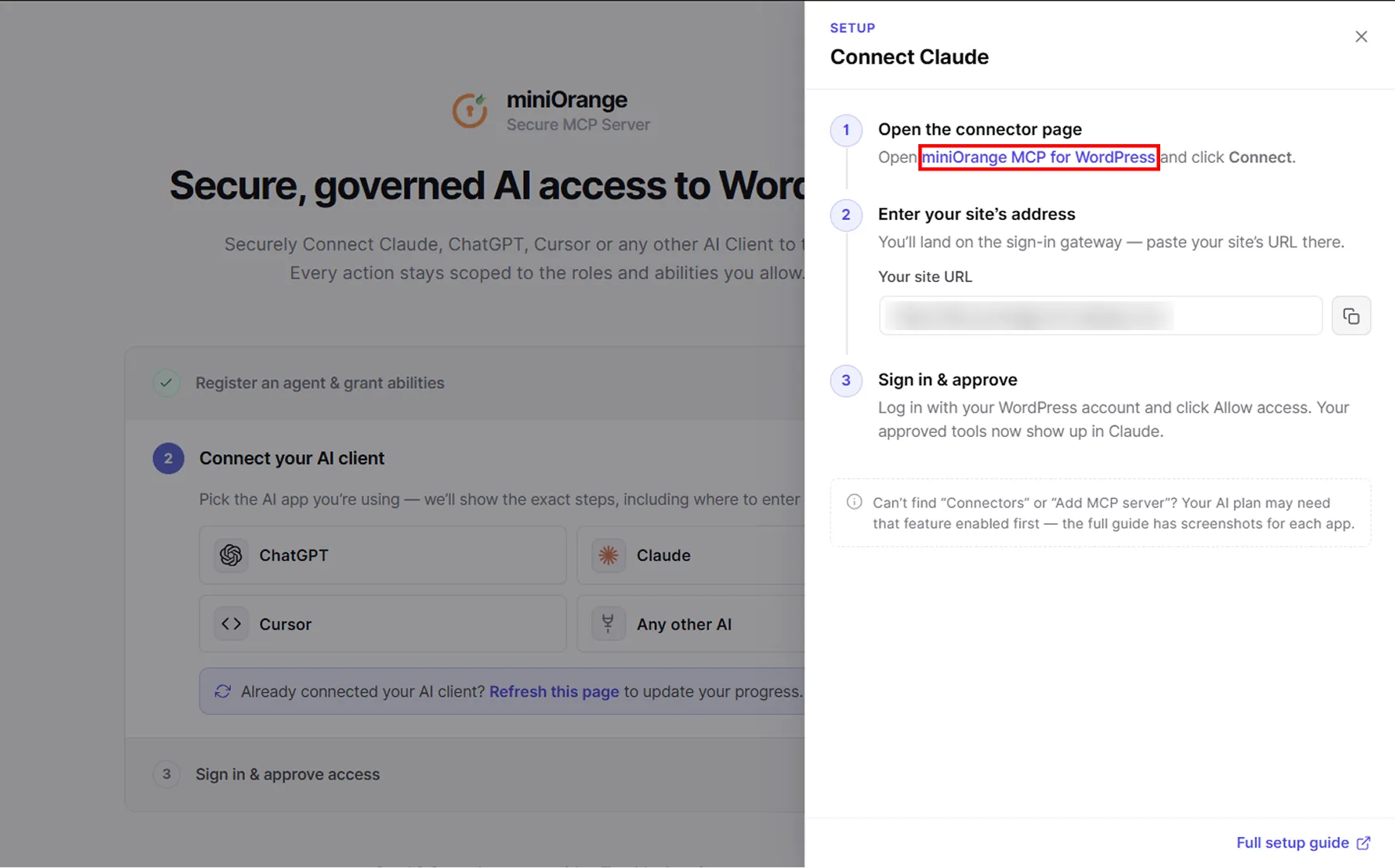Click the Your site URL label
1395x868 pixels.
point(925,277)
